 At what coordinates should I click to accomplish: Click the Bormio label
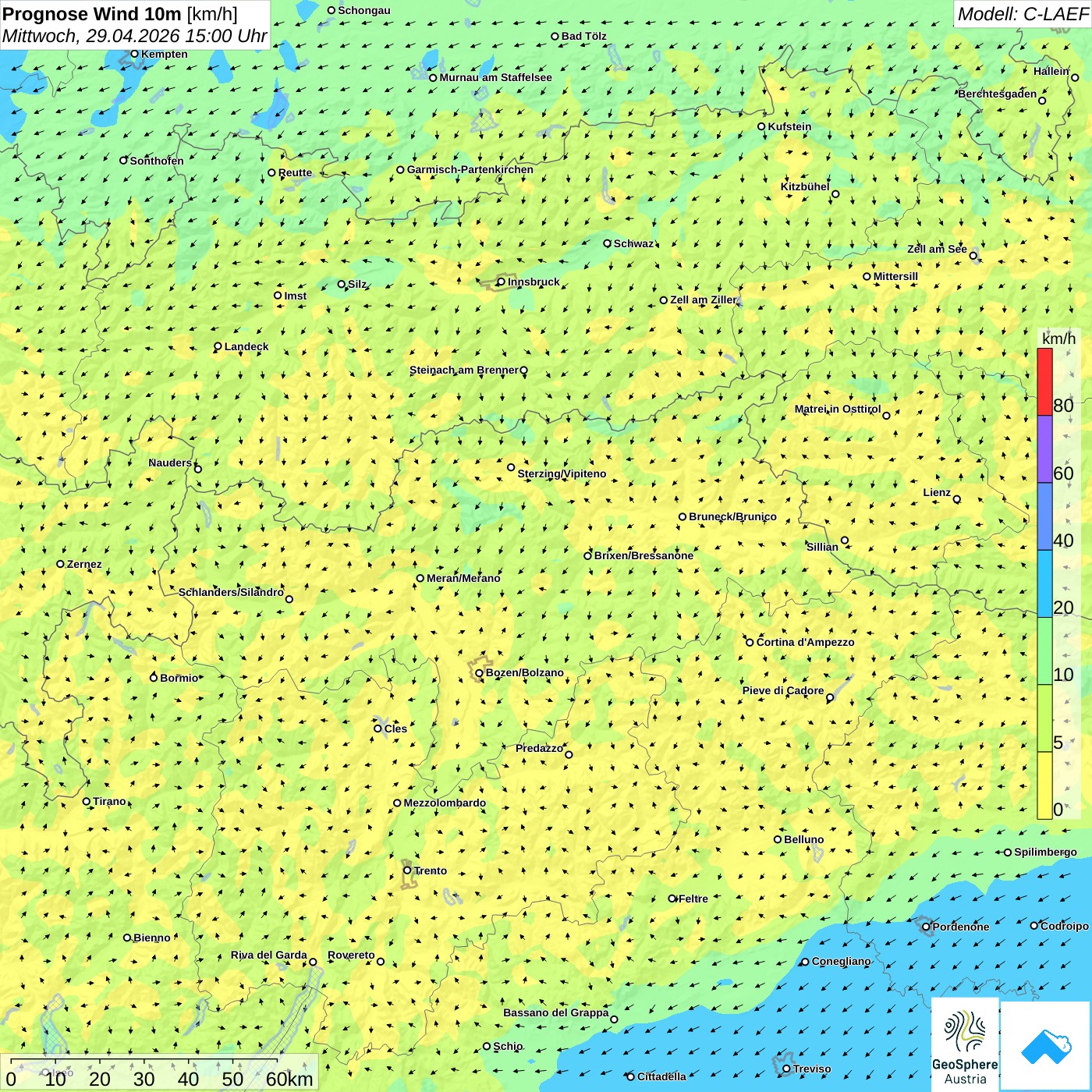[x=179, y=678]
